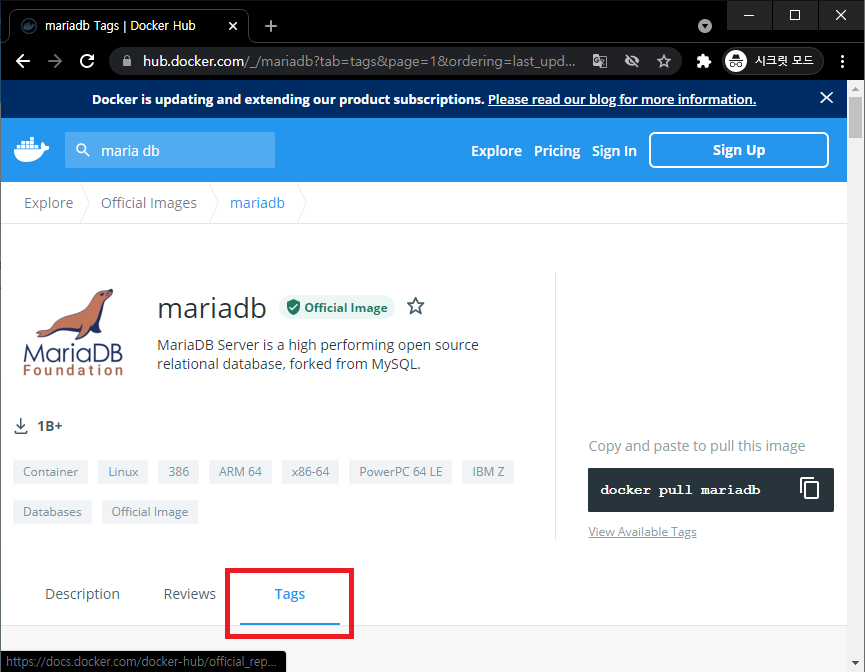866x672 pixels.
Task: Open the tab search dropdown arrow
Action: 705,26
